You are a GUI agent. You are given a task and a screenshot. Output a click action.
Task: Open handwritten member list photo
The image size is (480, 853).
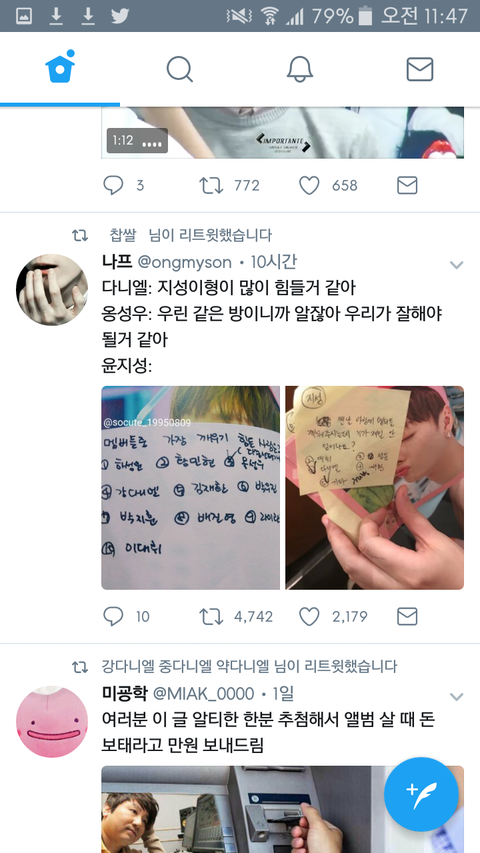click(190, 487)
